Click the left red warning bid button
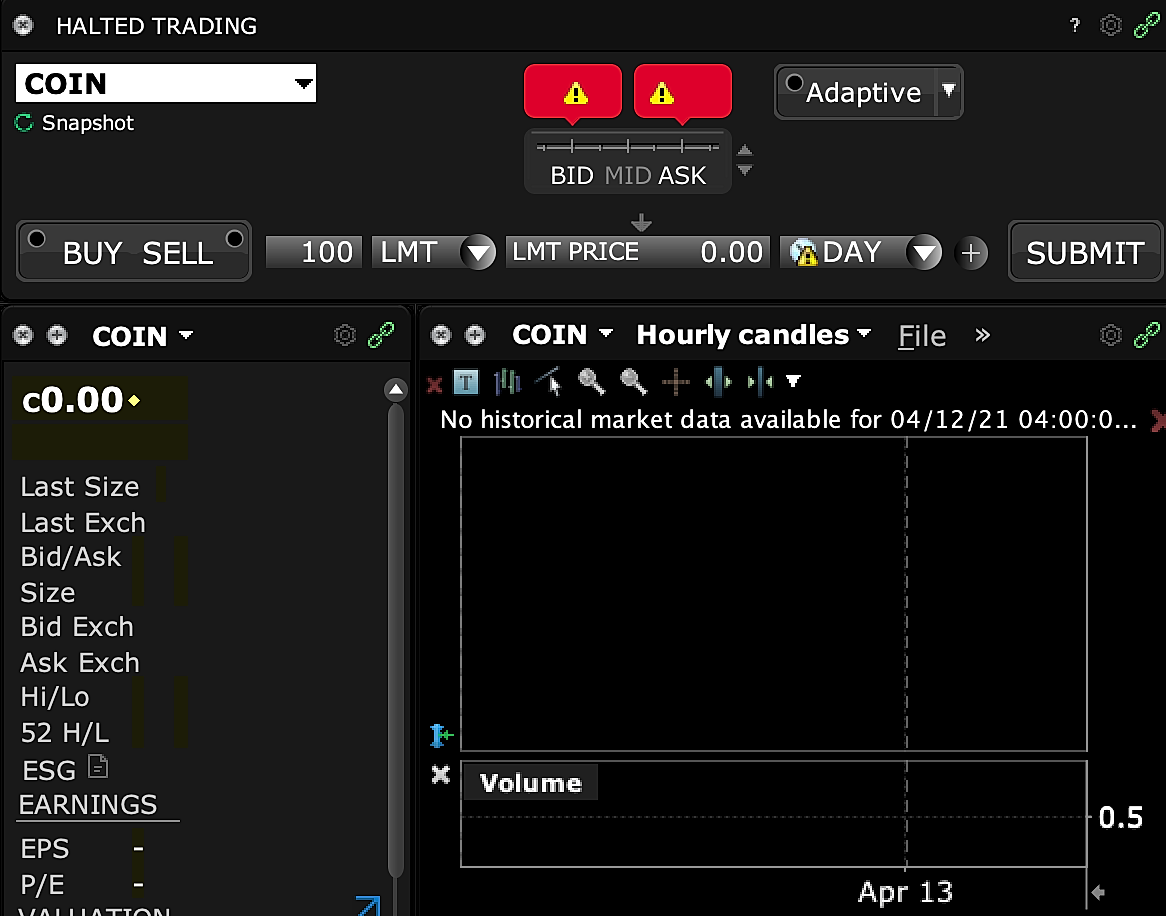The width and height of the screenshot is (1166, 916). (573, 92)
